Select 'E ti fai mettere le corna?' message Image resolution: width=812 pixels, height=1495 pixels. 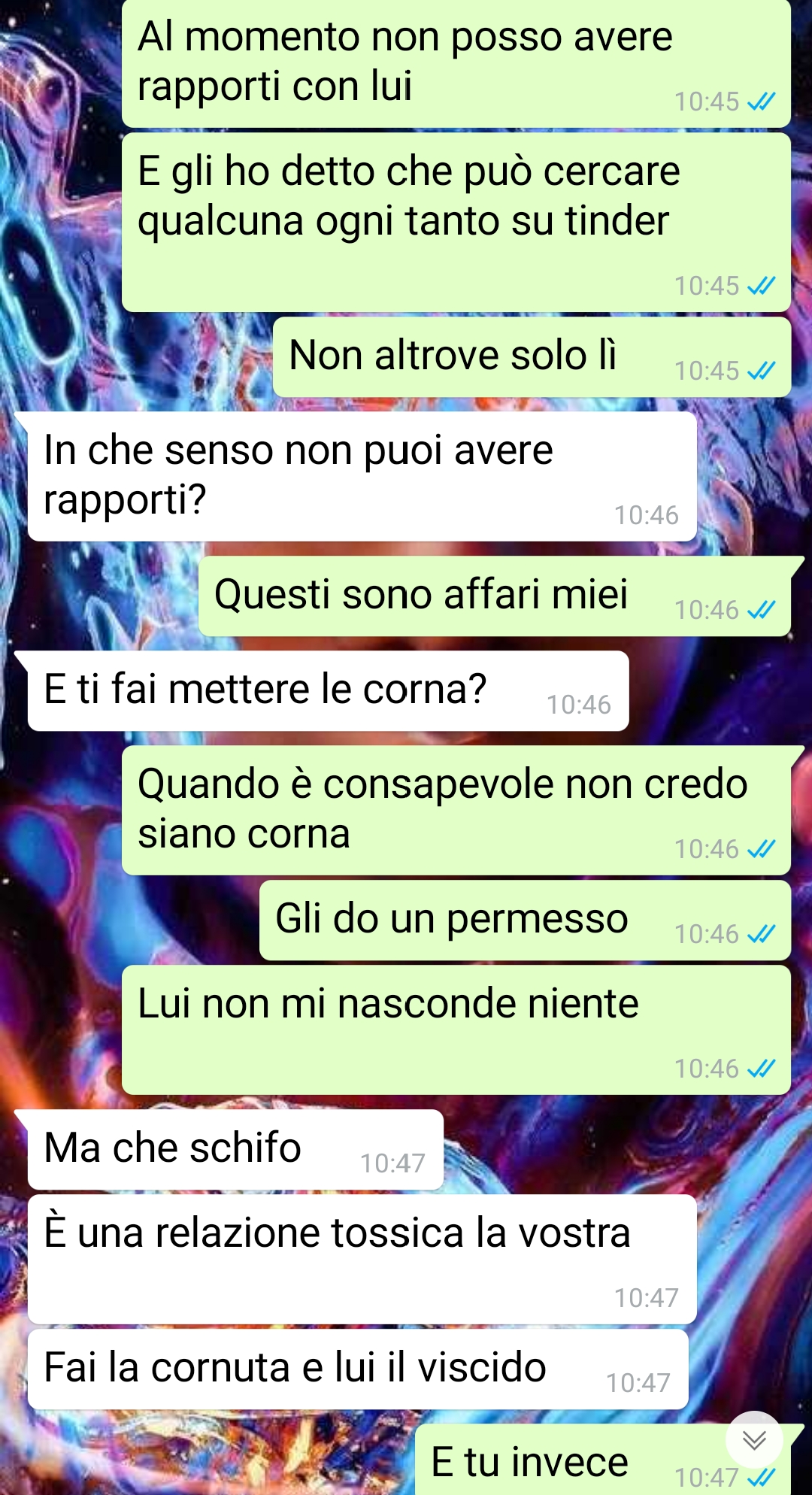(328, 691)
